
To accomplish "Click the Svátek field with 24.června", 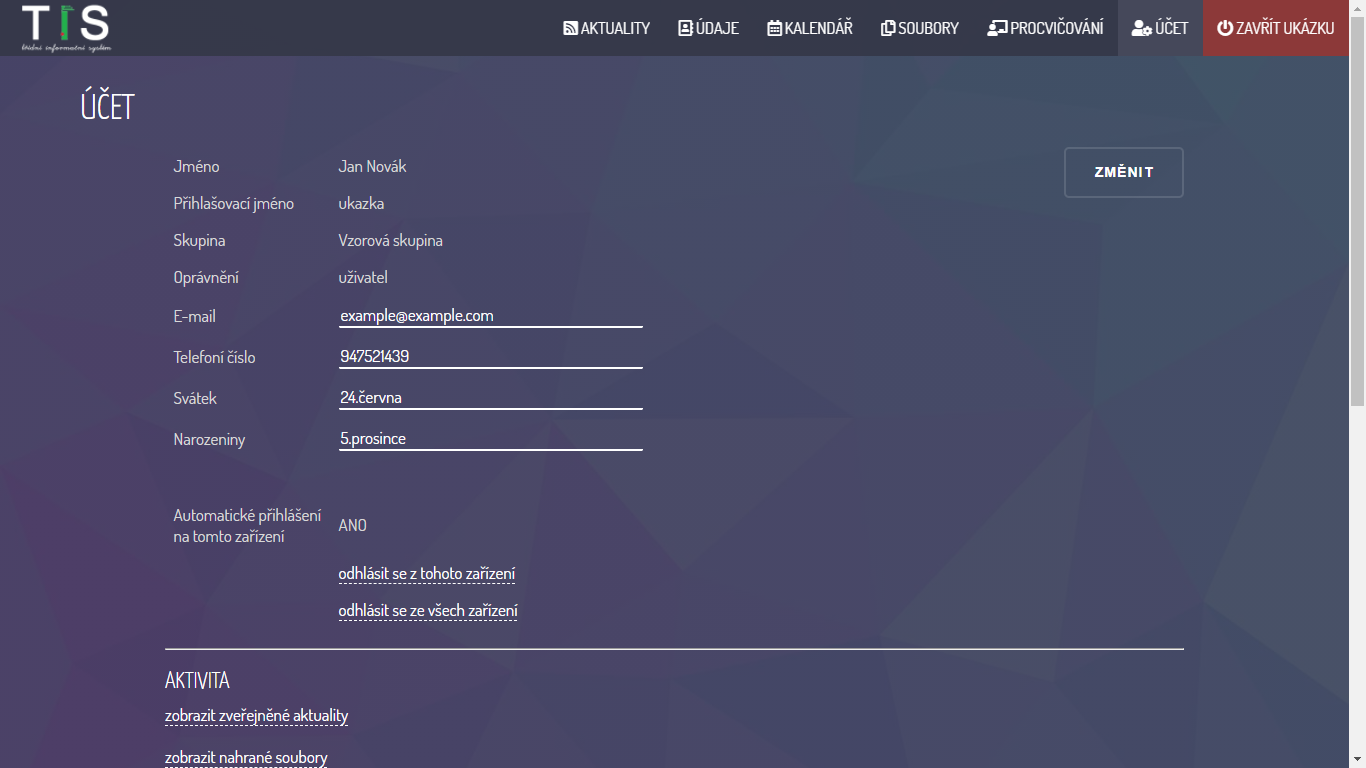I will point(490,398).
